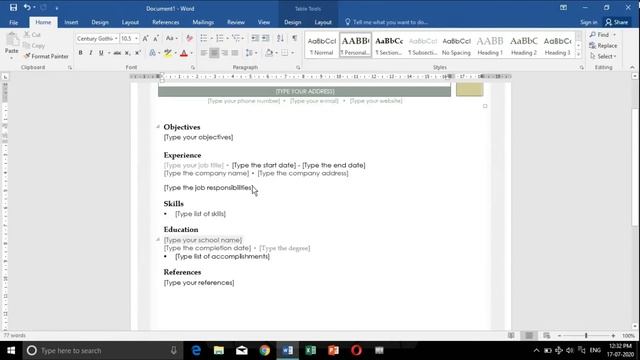
Task: Click the zoom slider handle
Action: click(x=586, y=336)
